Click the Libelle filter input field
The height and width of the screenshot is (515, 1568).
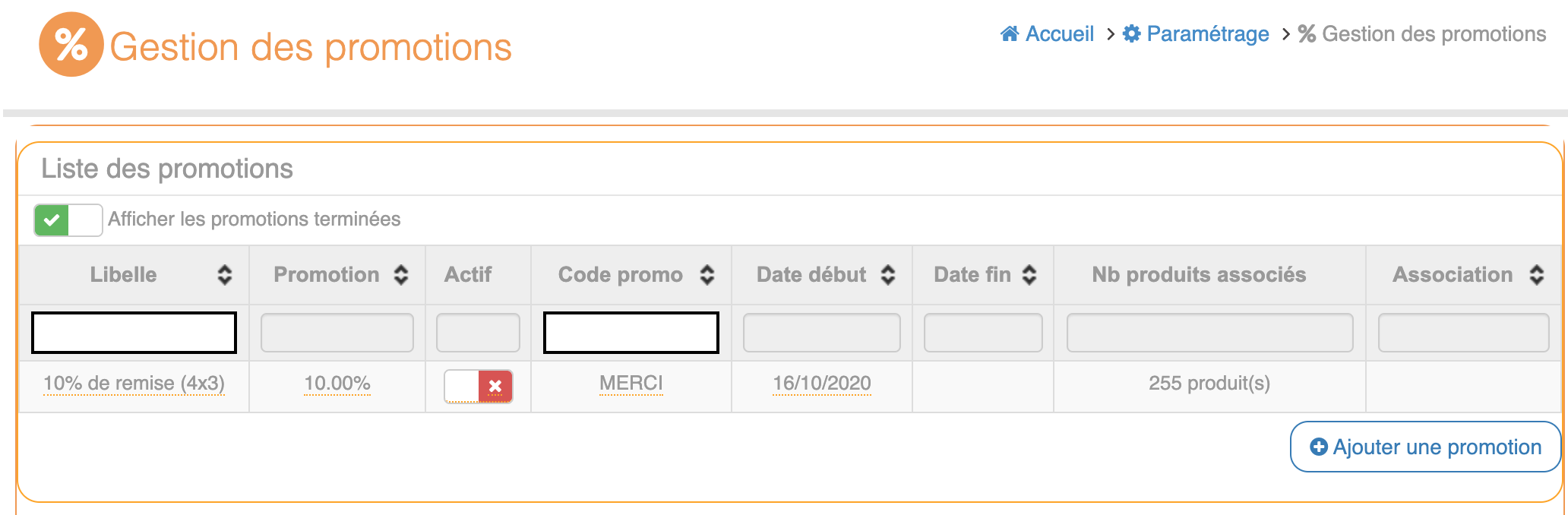134,333
